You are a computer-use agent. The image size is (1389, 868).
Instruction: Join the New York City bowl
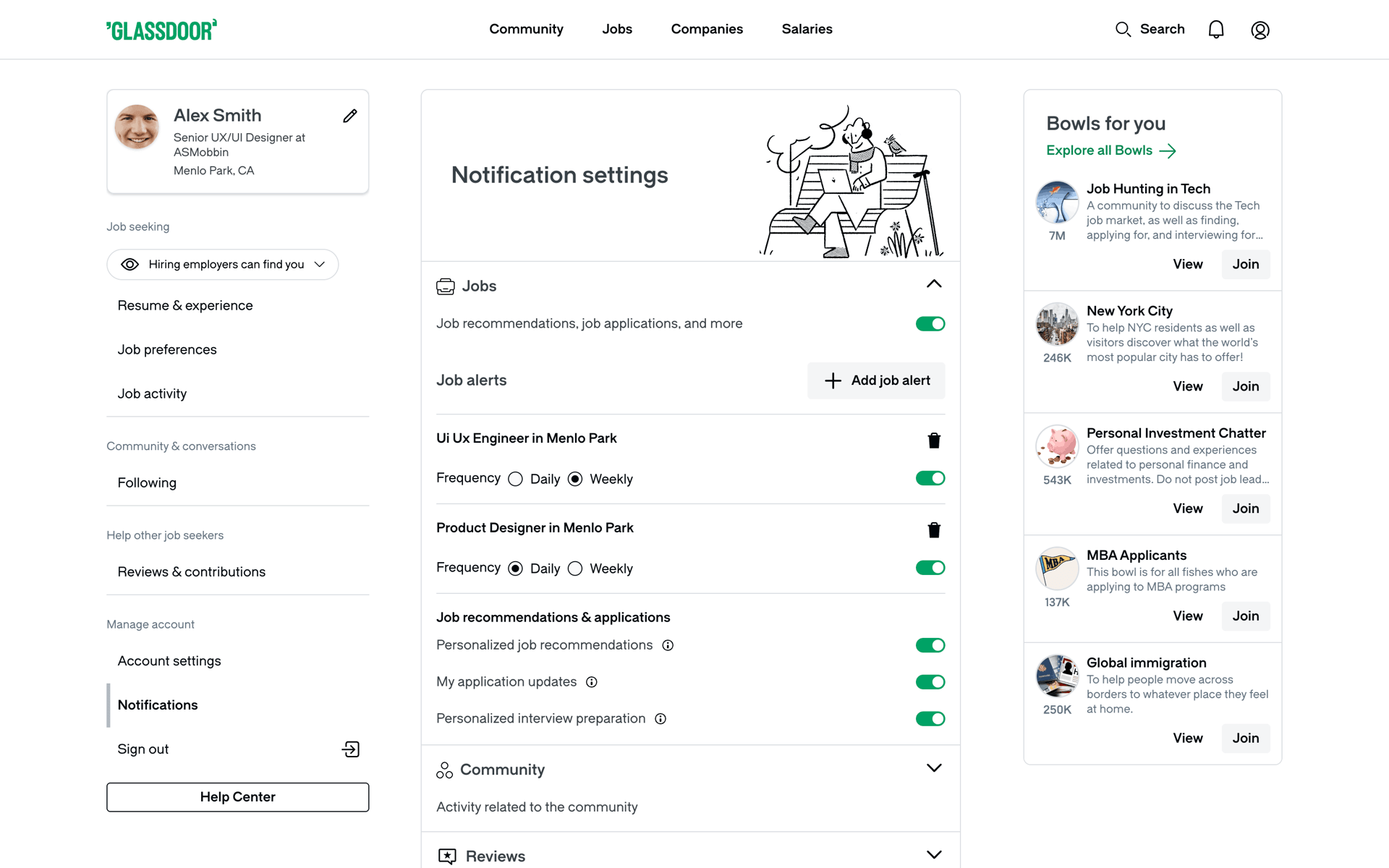(1246, 387)
